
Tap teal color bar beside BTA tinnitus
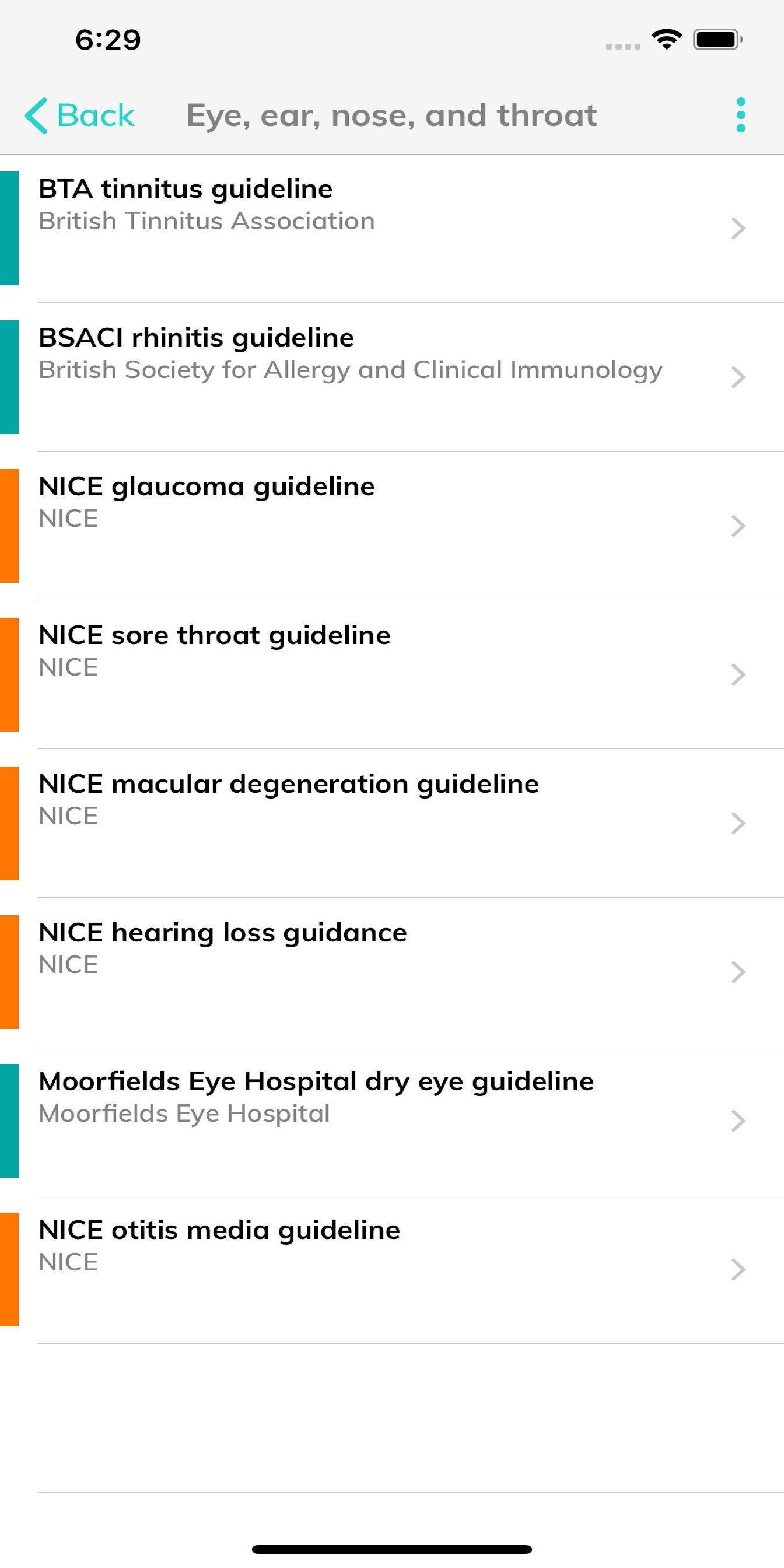9,228
